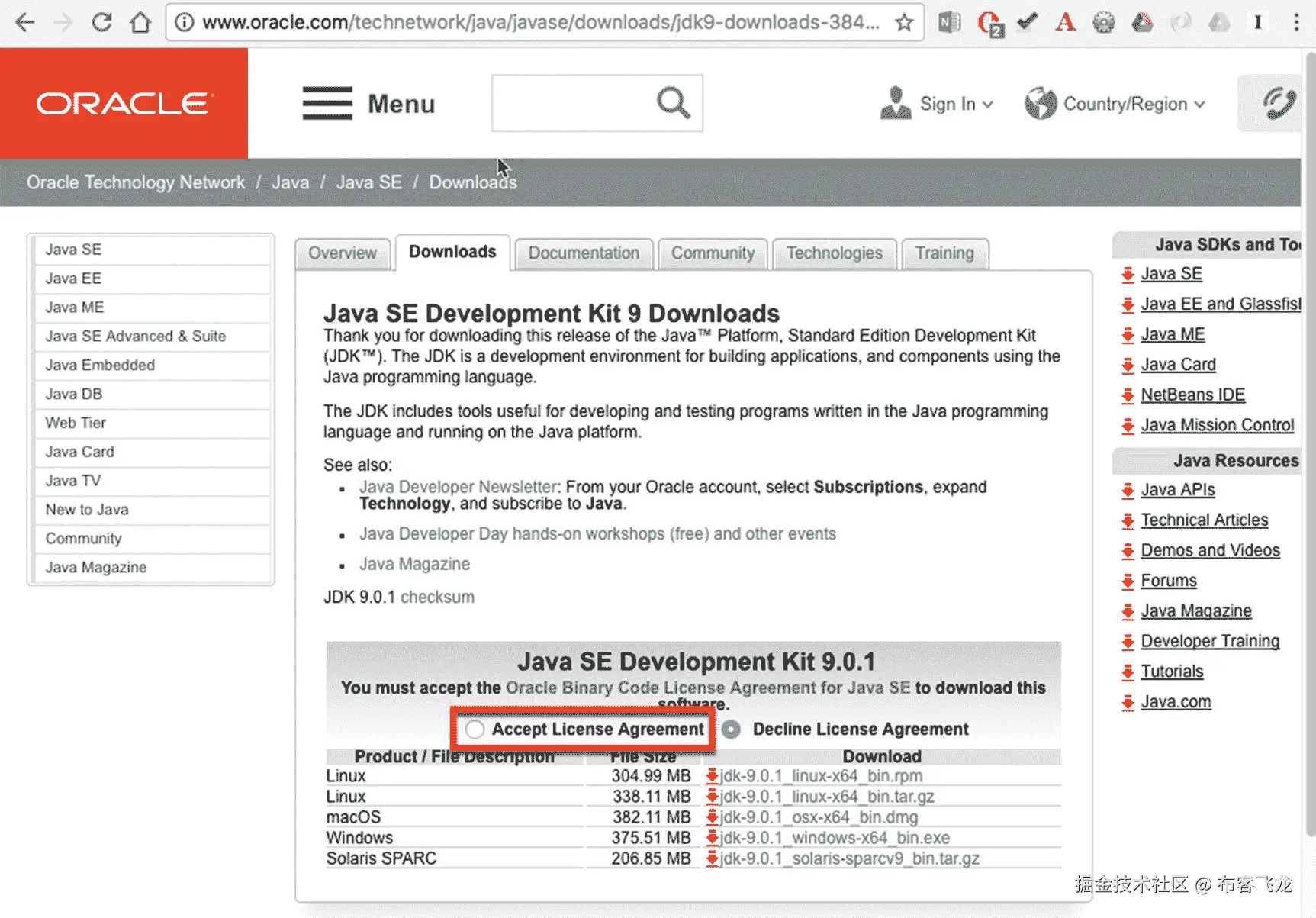Click the browser forward arrow
1316x918 pixels.
[x=63, y=22]
